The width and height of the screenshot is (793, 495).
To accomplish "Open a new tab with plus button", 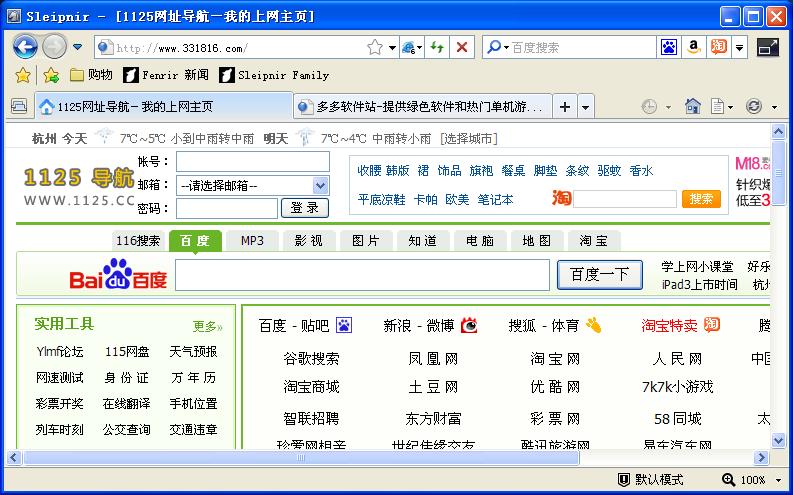I will [x=565, y=107].
